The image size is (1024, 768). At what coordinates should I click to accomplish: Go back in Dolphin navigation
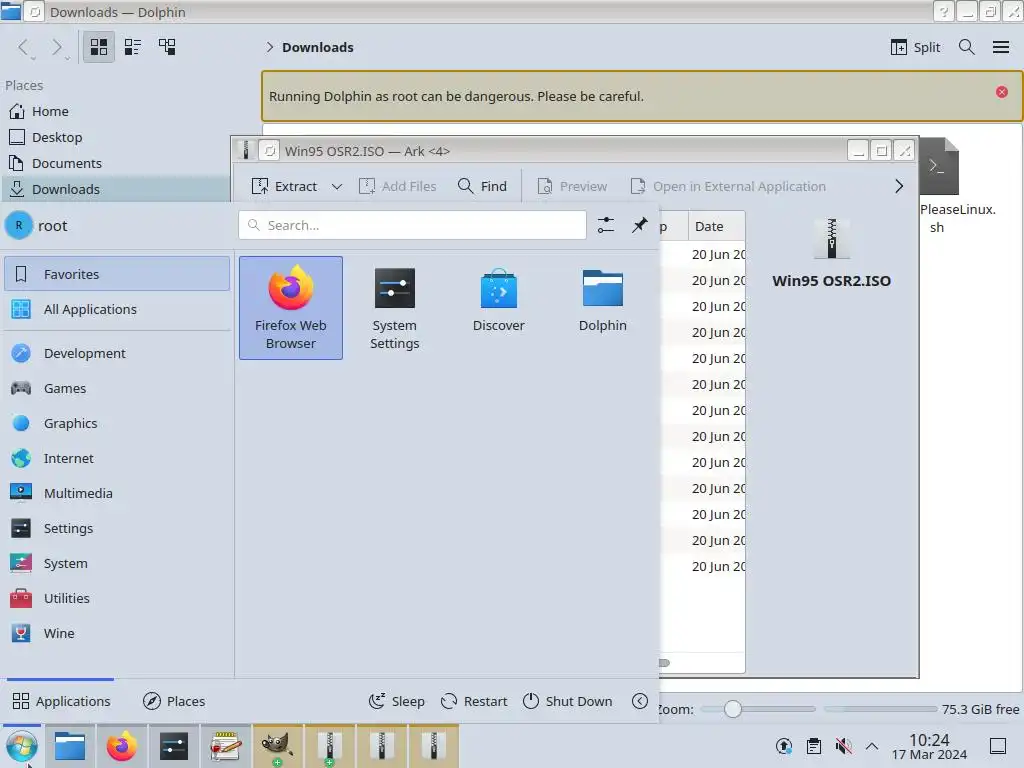(24, 47)
